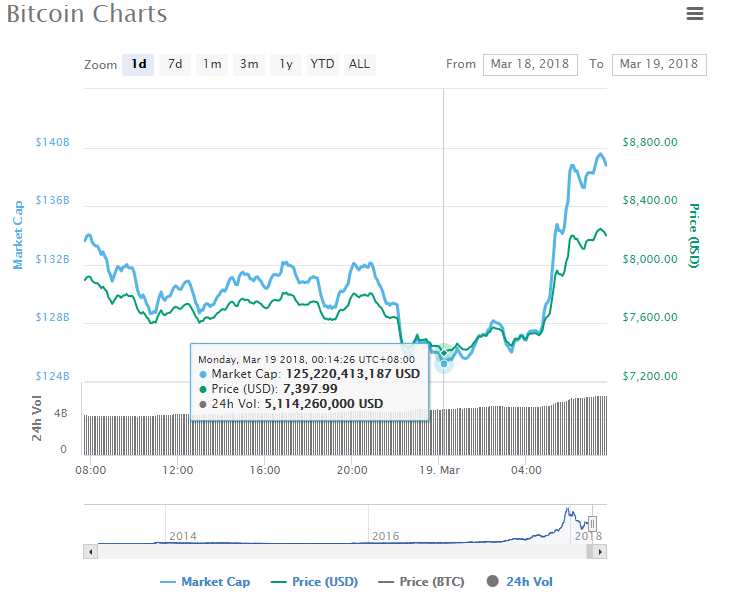Screen dimensions: 738x597
Task: Click the $140B market cap axis label
Action: pos(52,142)
